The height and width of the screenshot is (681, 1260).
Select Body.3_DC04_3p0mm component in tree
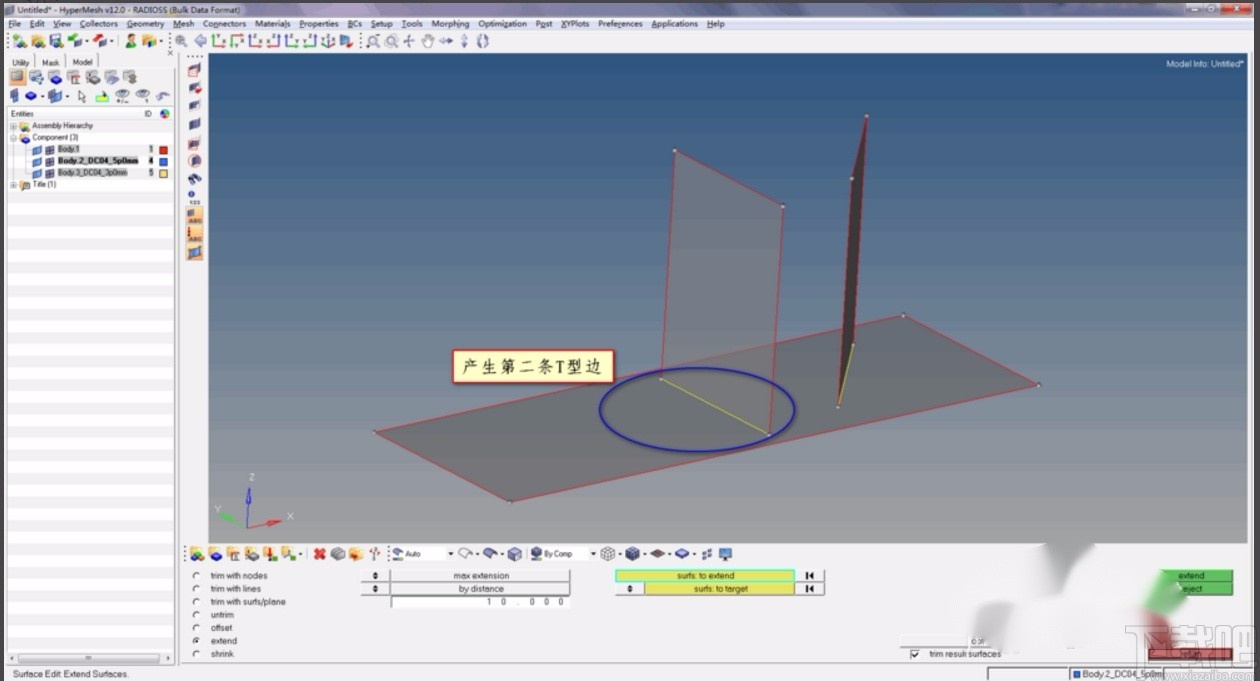(92, 173)
